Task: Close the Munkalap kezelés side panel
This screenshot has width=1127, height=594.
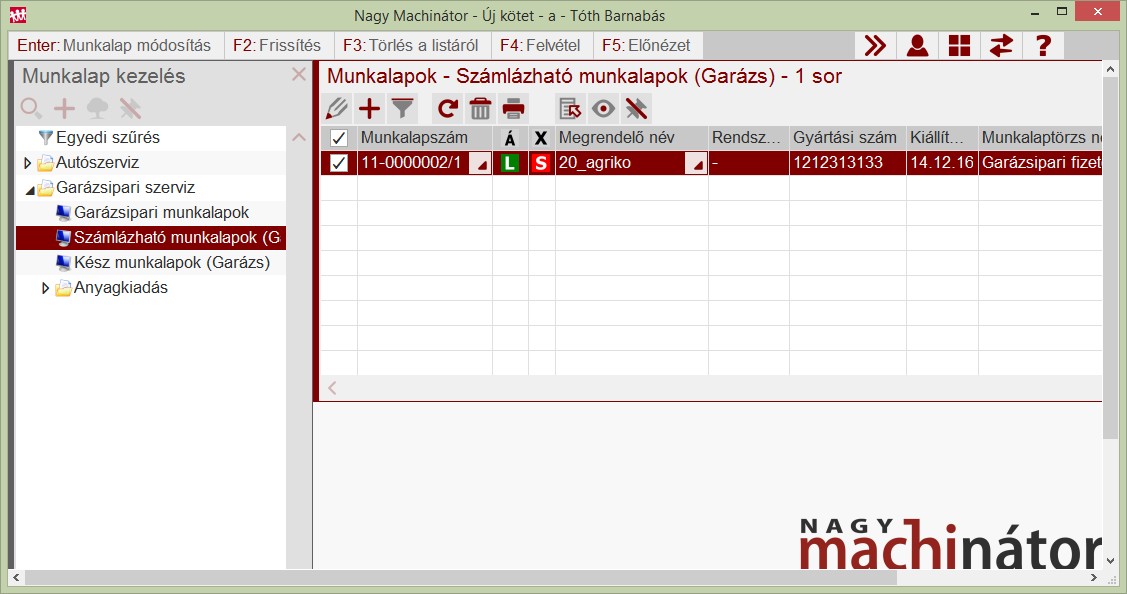Action: [299, 75]
